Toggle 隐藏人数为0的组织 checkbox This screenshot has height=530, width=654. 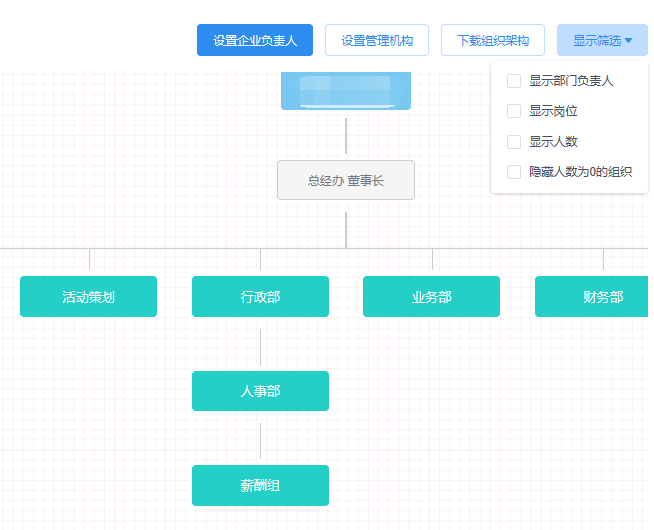click(514, 172)
